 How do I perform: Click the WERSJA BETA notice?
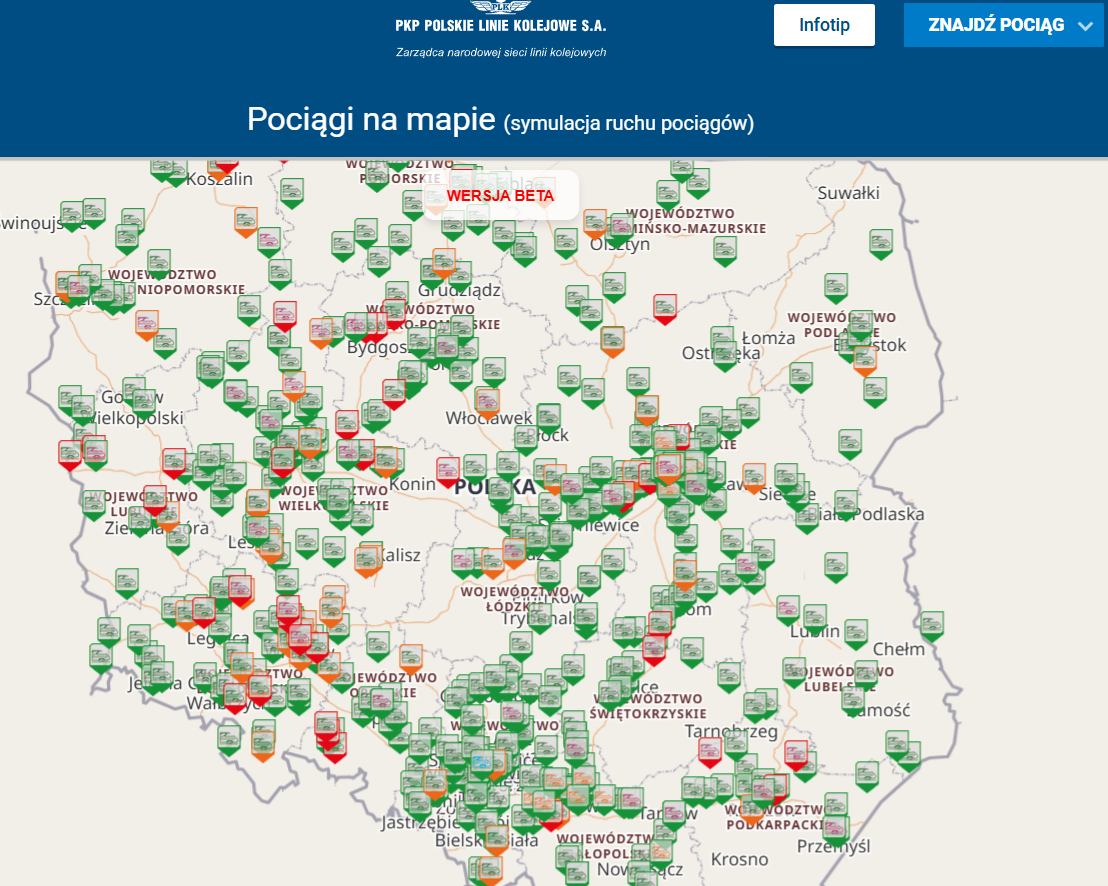[x=499, y=196]
